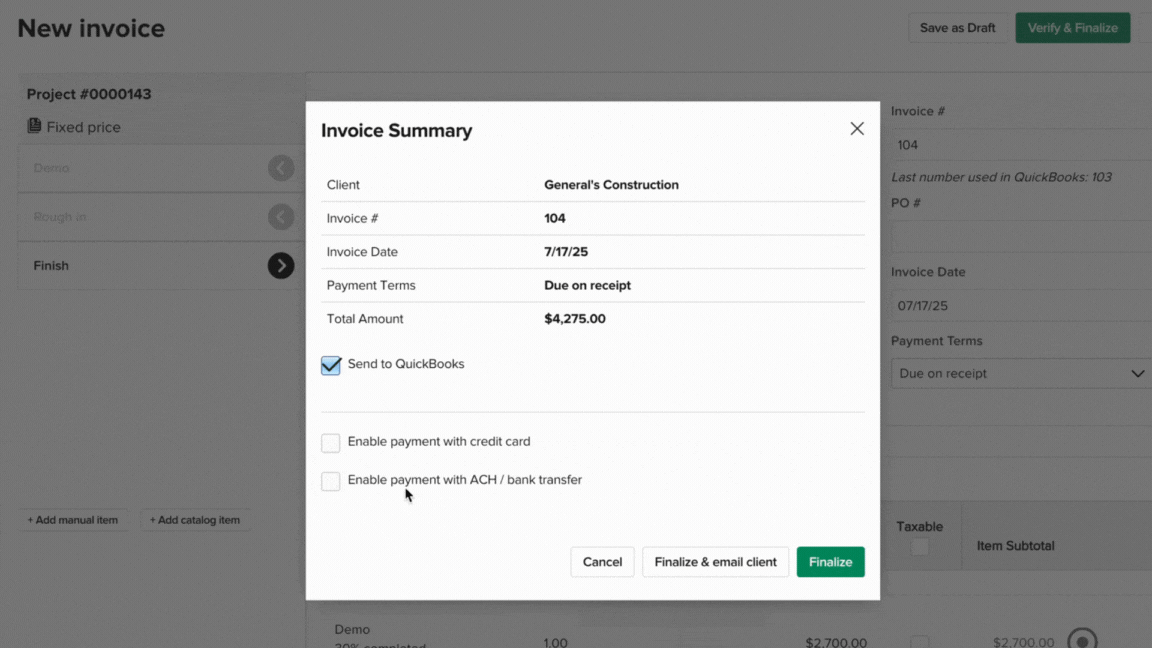Uncheck Send to QuickBooks
The image size is (1152, 648).
(331, 365)
